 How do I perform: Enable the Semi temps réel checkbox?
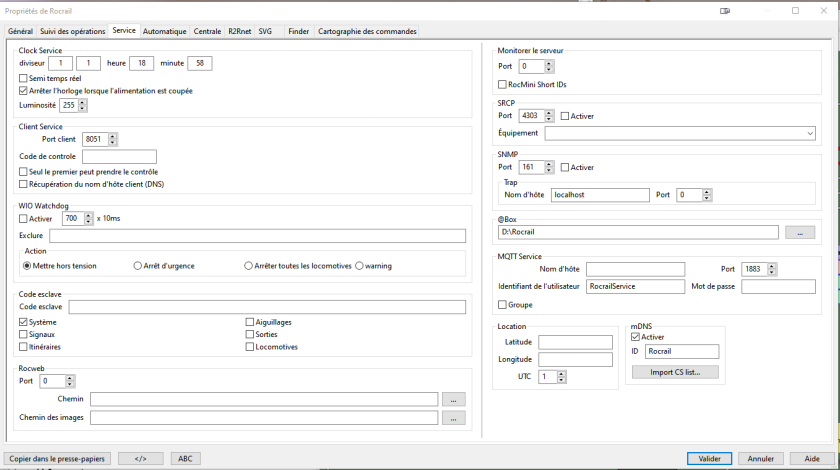(24, 78)
